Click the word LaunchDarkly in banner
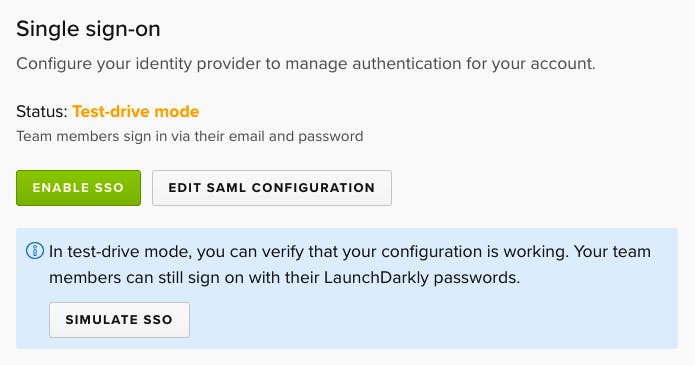 376,278
